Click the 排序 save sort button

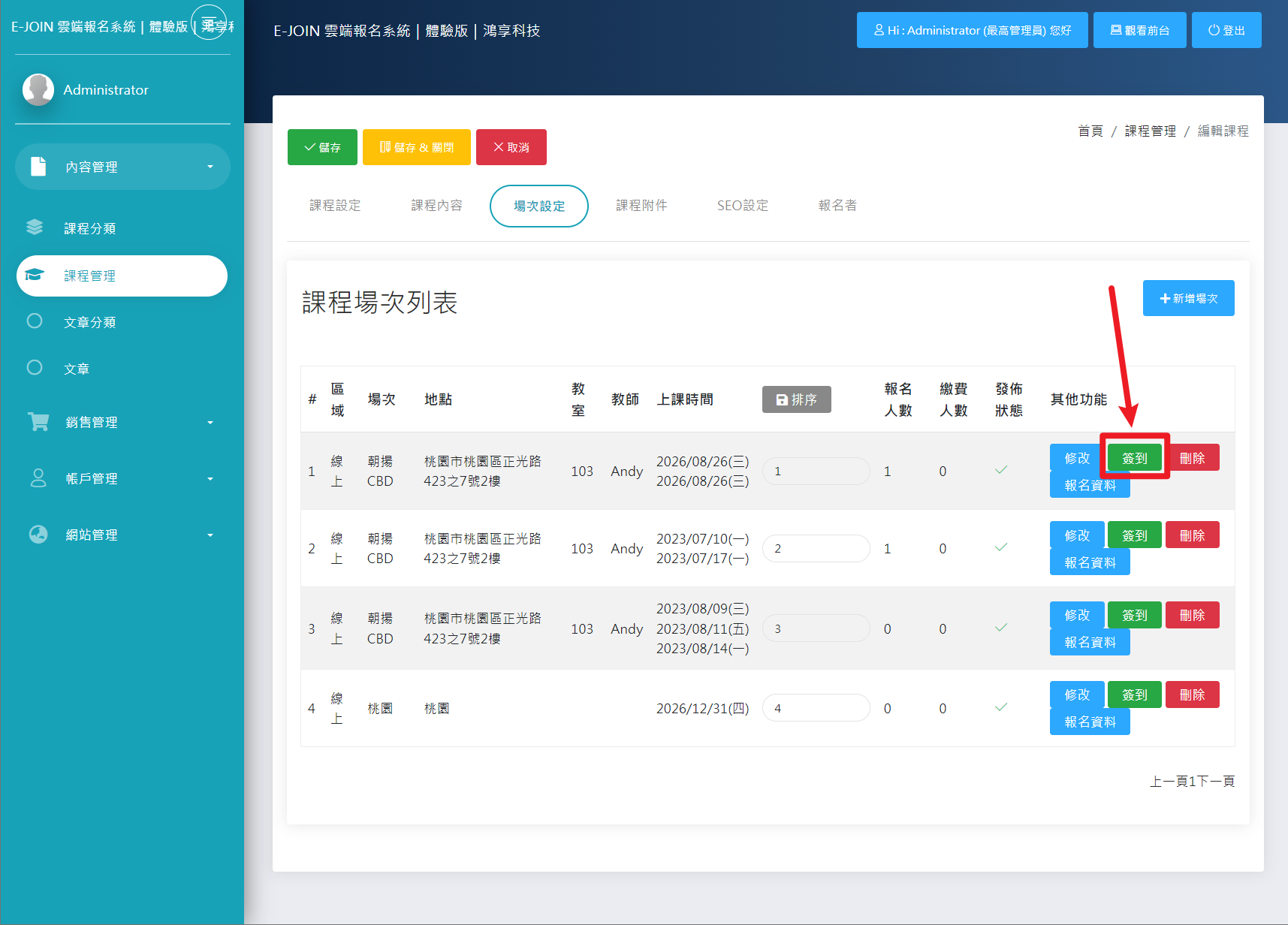796,400
